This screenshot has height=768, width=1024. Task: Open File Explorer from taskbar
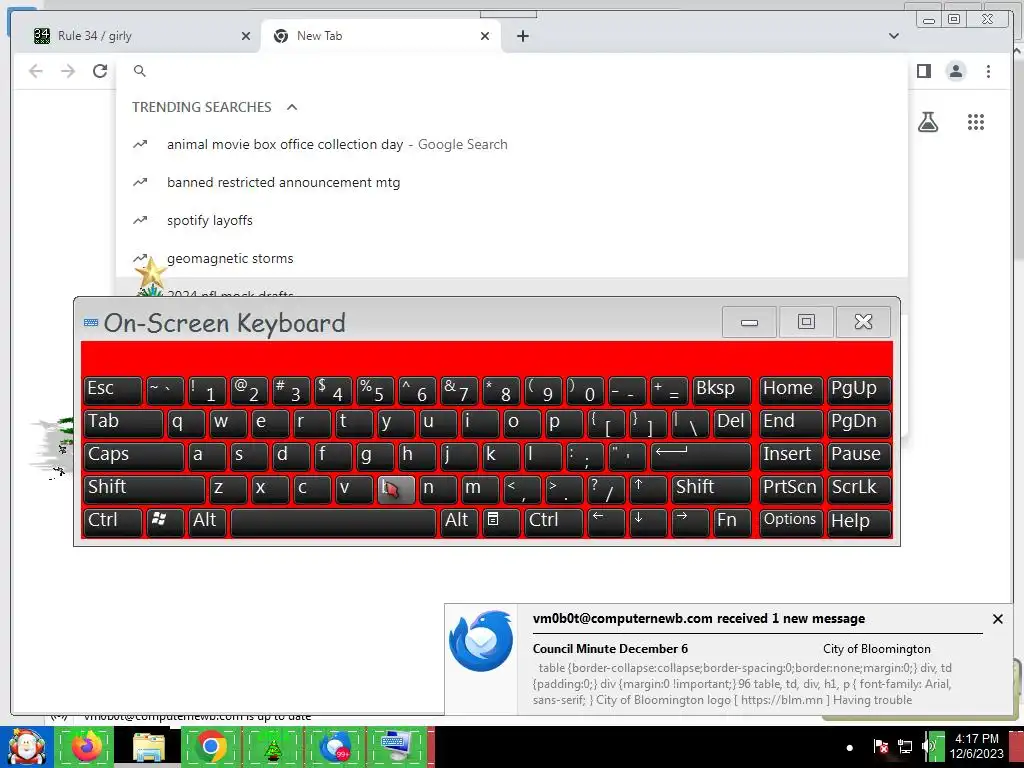coord(148,747)
